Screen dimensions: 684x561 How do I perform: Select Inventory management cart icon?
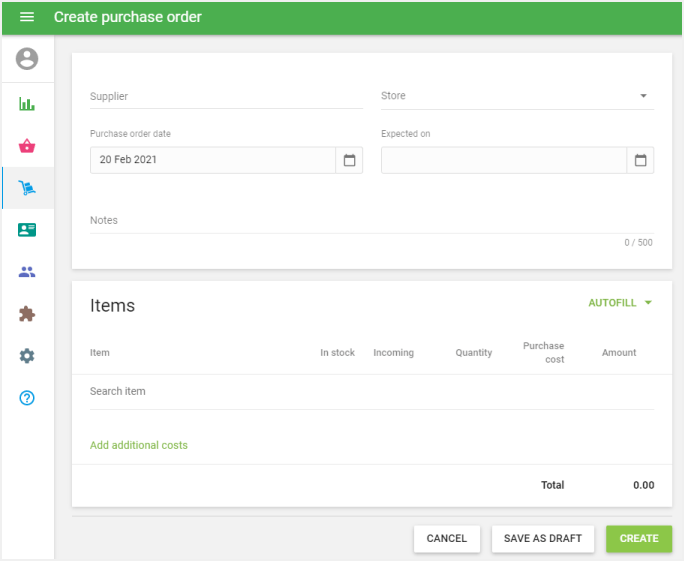click(x=27, y=188)
